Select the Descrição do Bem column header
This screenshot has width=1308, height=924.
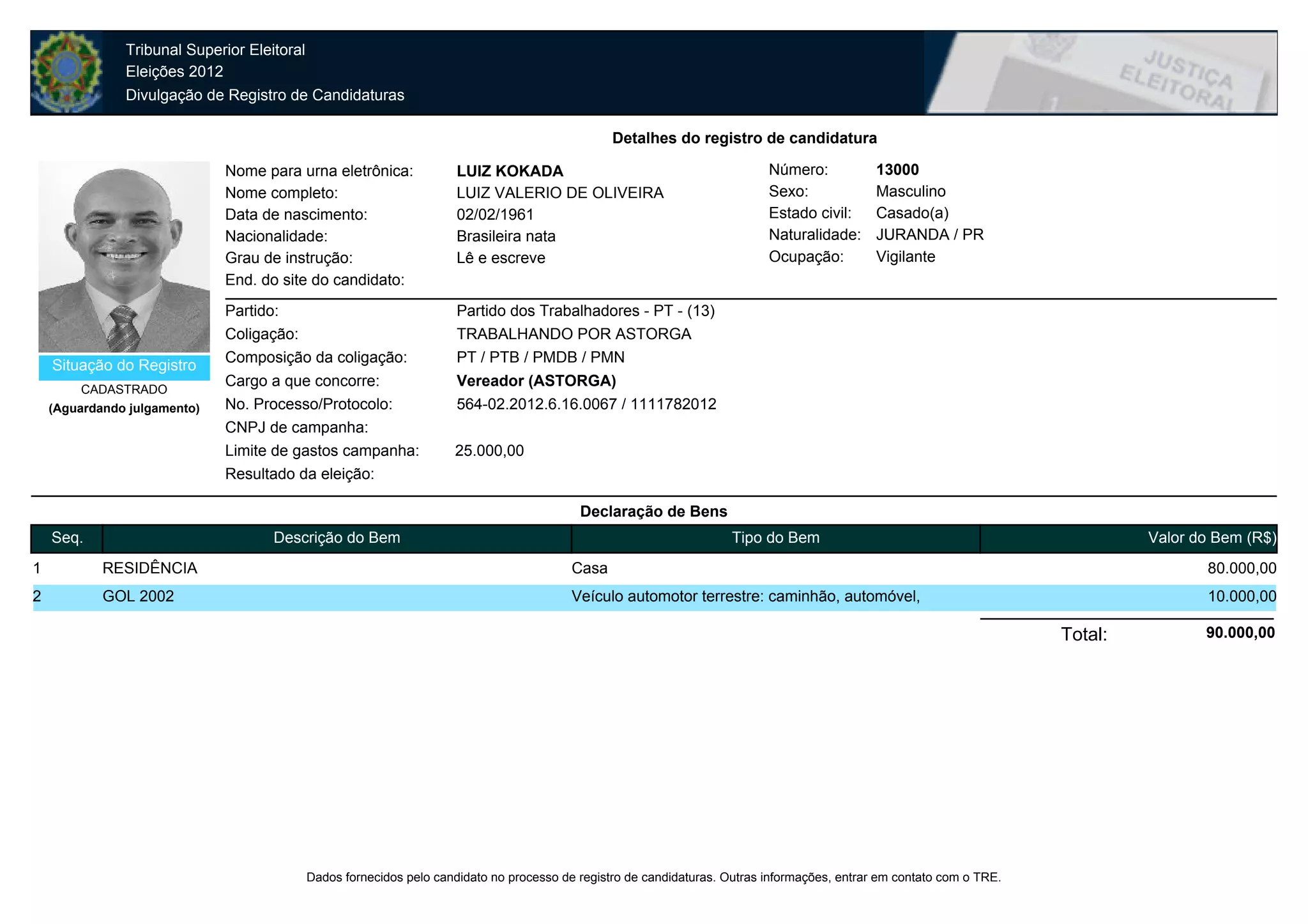tap(337, 538)
